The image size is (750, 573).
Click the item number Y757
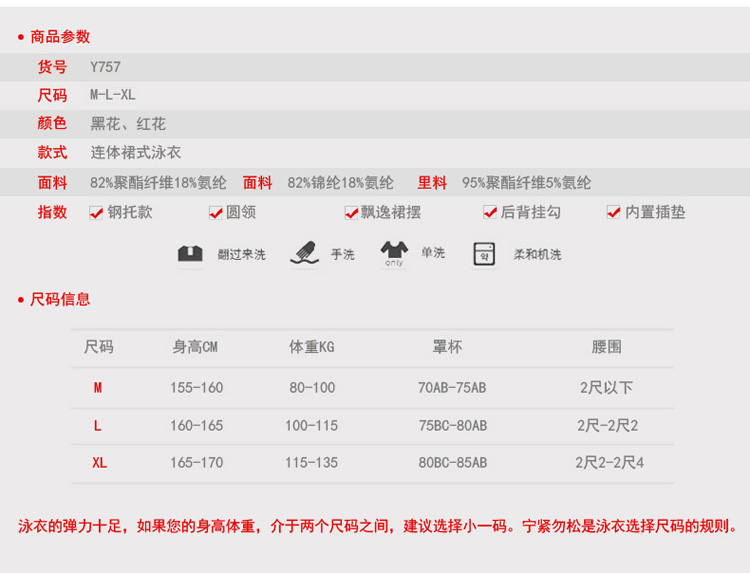(x=105, y=67)
